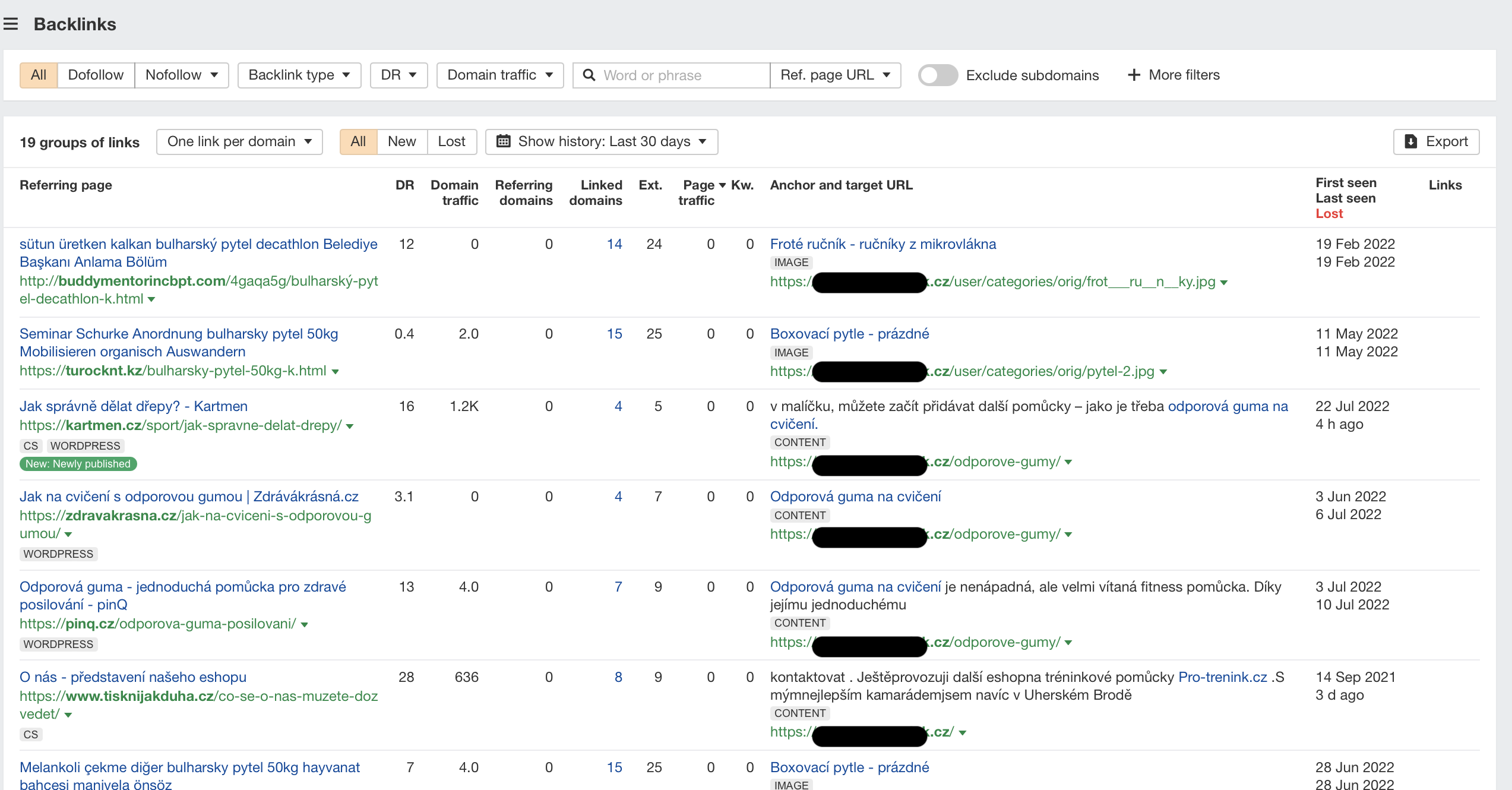This screenshot has height=790, width=1512.
Task: Click linked domains value 14
Action: pos(615,244)
